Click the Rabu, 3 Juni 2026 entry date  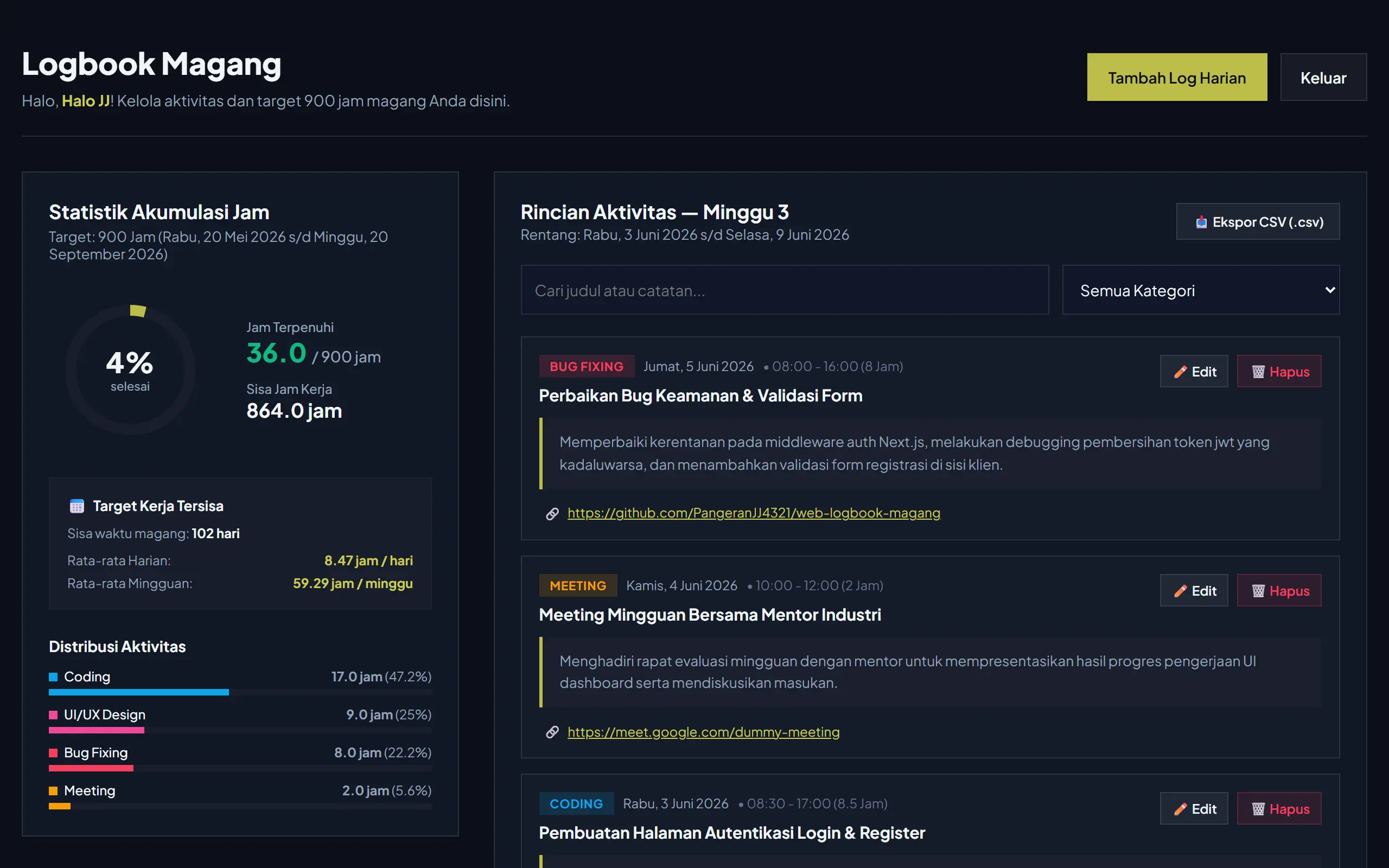tap(676, 803)
